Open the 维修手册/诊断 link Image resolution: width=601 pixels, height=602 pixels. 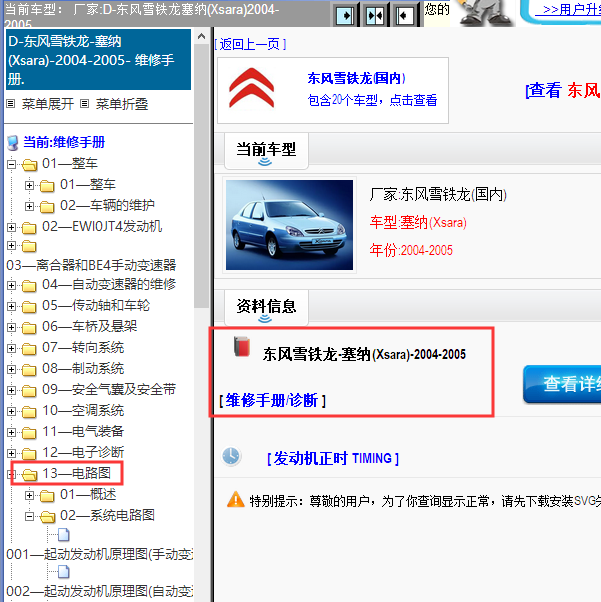(273, 400)
